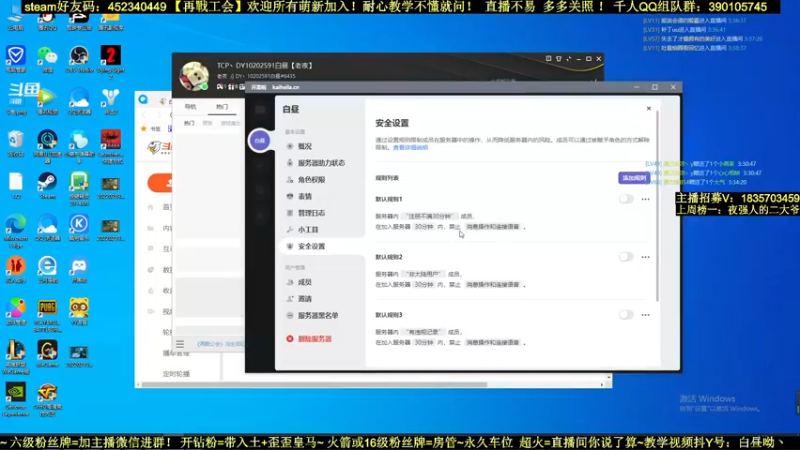Open the blue K music player shortcut
800x450 pixels.
[79, 228]
